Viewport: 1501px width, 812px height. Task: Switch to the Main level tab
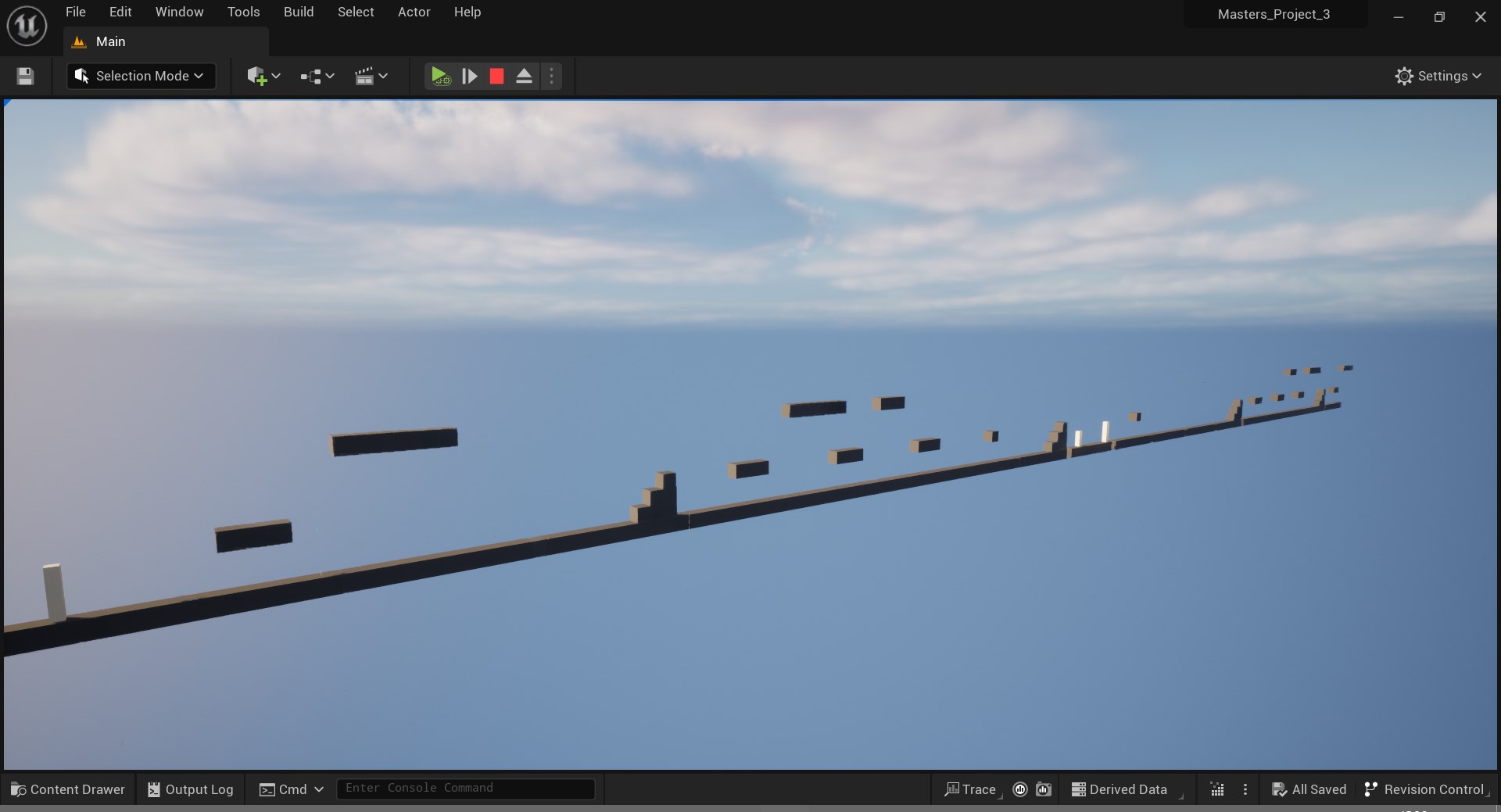point(109,41)
